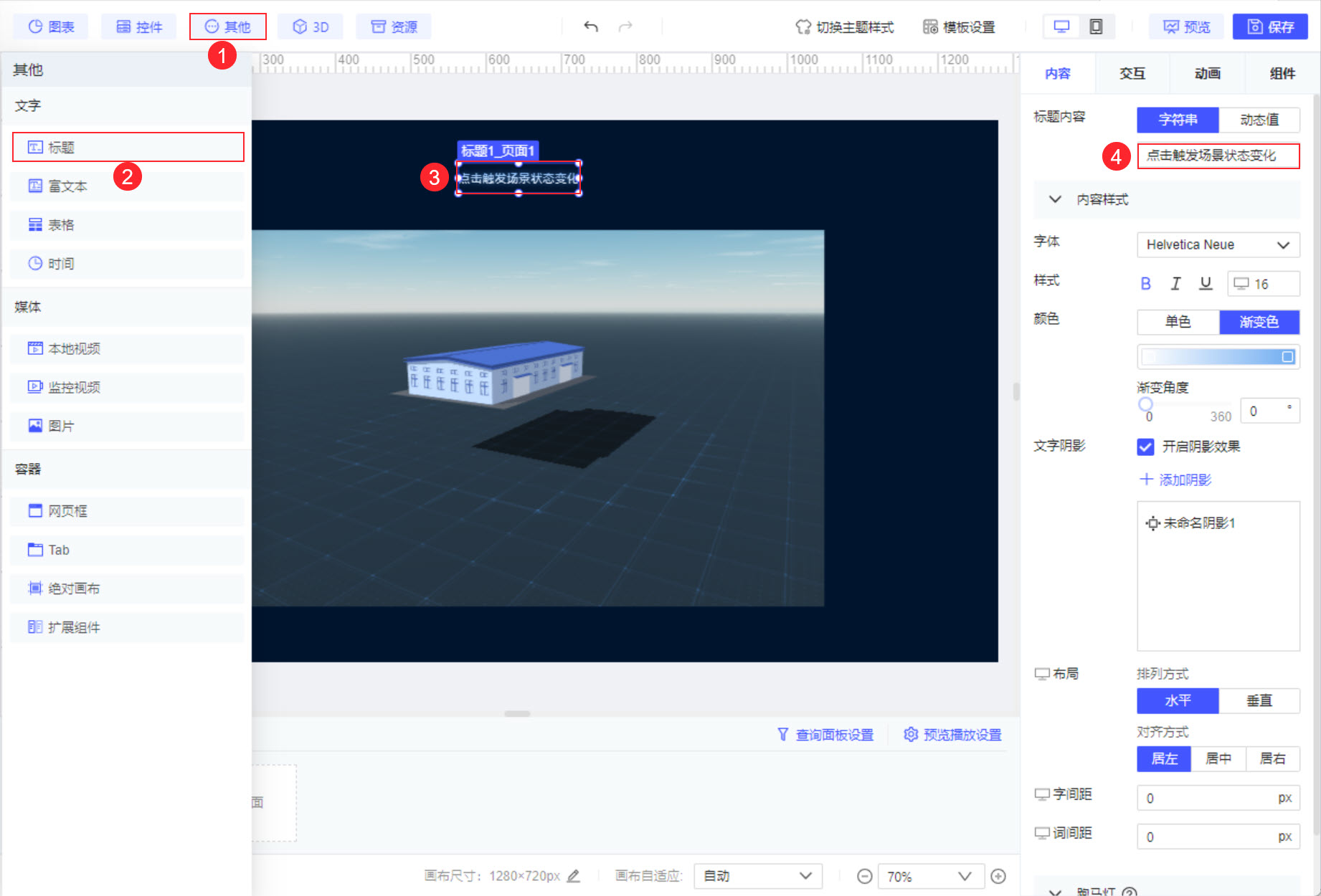Select 单色 solid color mode
The image size is (1321, 896).
[1178, 322]
